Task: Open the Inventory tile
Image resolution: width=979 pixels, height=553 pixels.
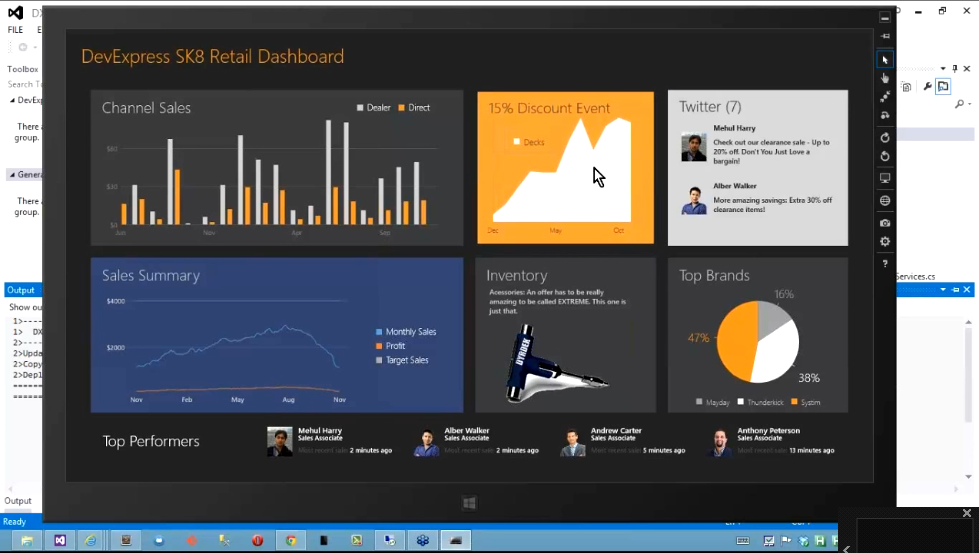Action: 566,335
